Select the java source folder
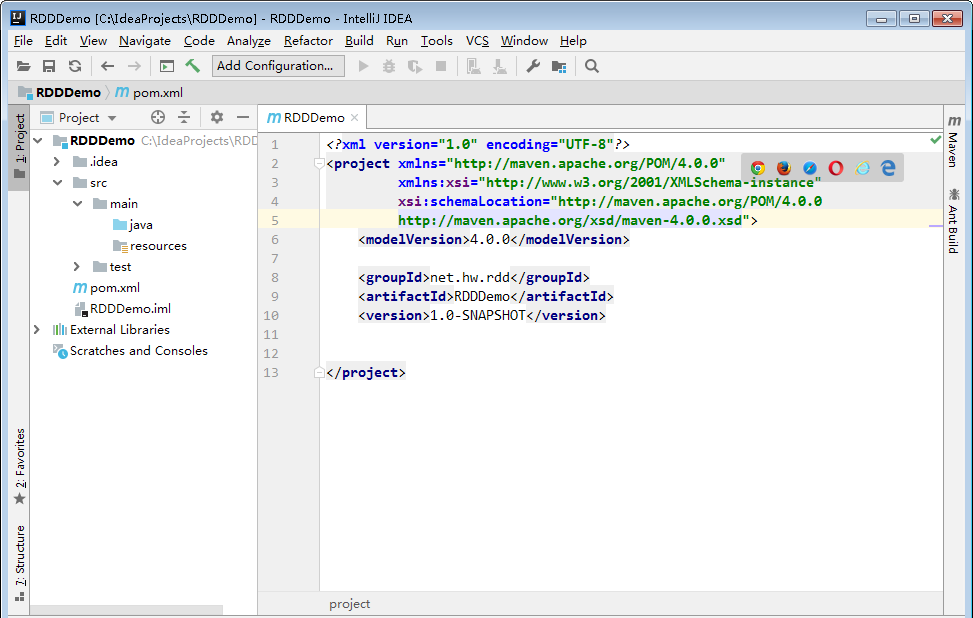This screenshot has width=973, height=618. (x=133, y=225)
